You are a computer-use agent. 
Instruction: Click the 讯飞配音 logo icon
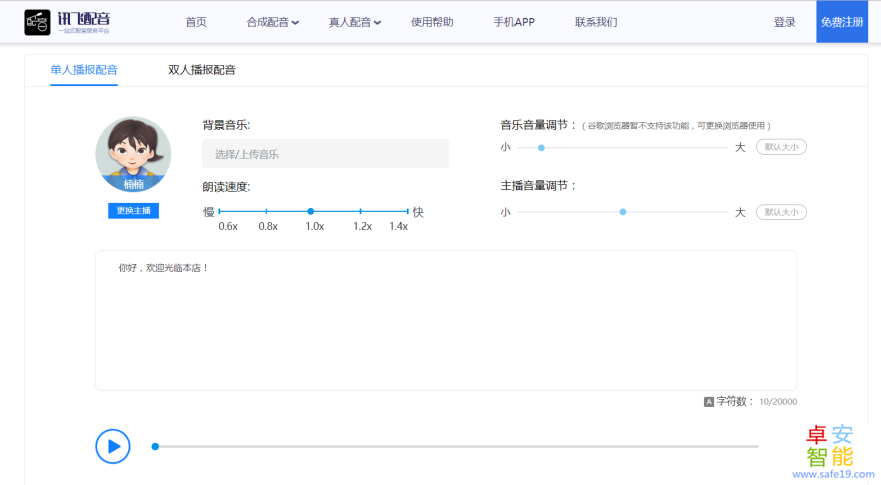pos(38,21)
